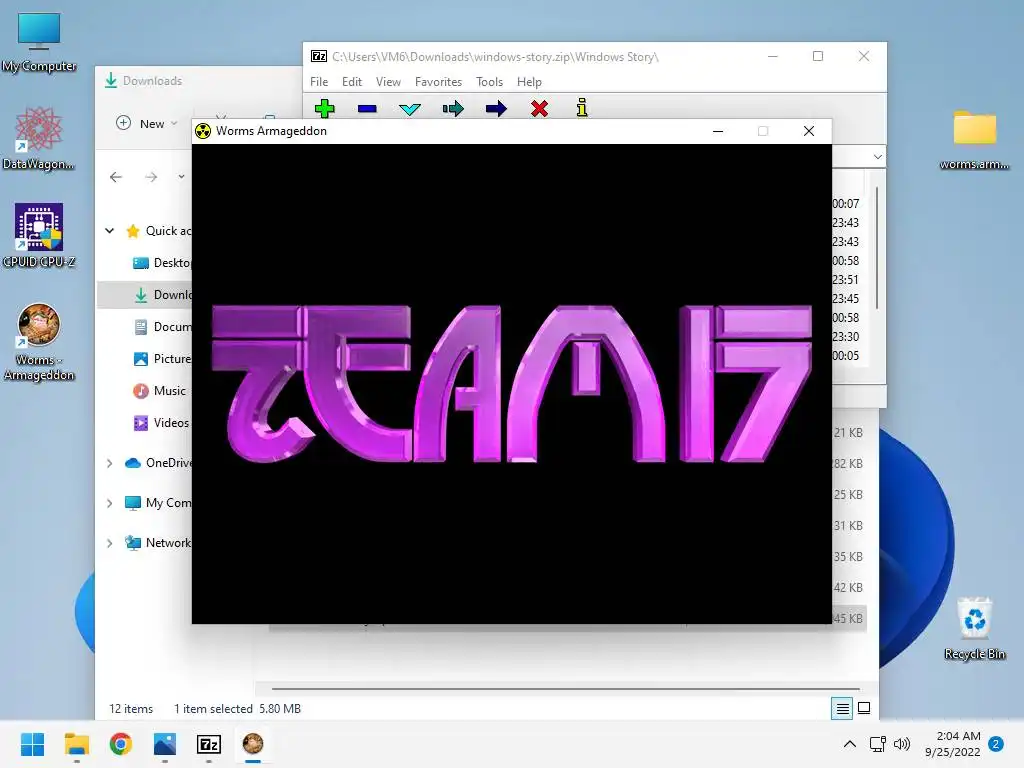The width and height of the screenshot is (1024, 768).
Task: Expand the Network tree node
Action: pyautogui.click(x=110, y=543)
